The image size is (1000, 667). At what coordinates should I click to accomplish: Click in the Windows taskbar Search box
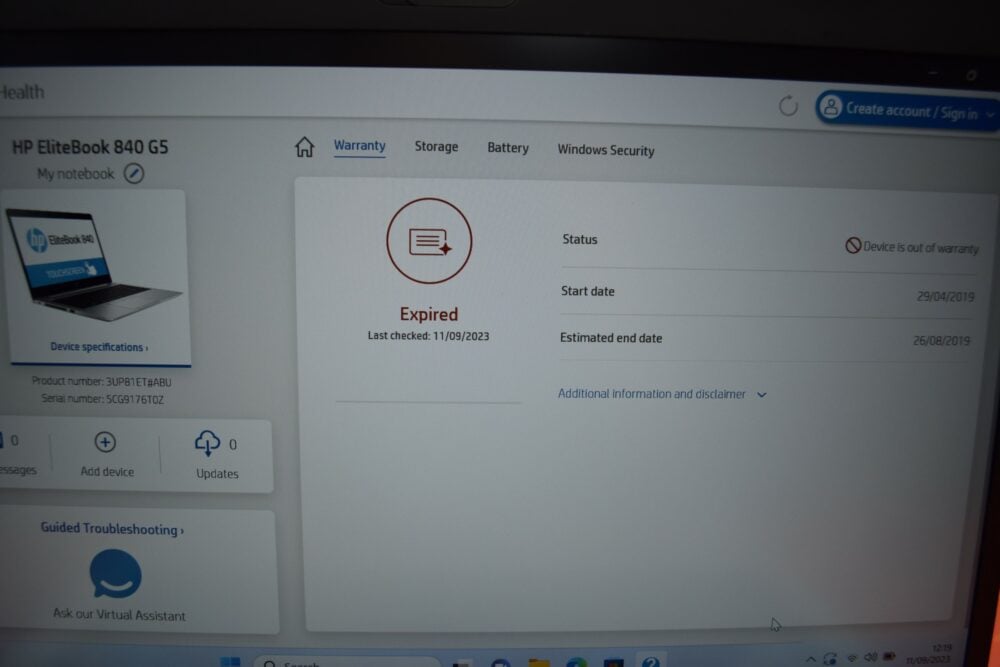(348, 663)
